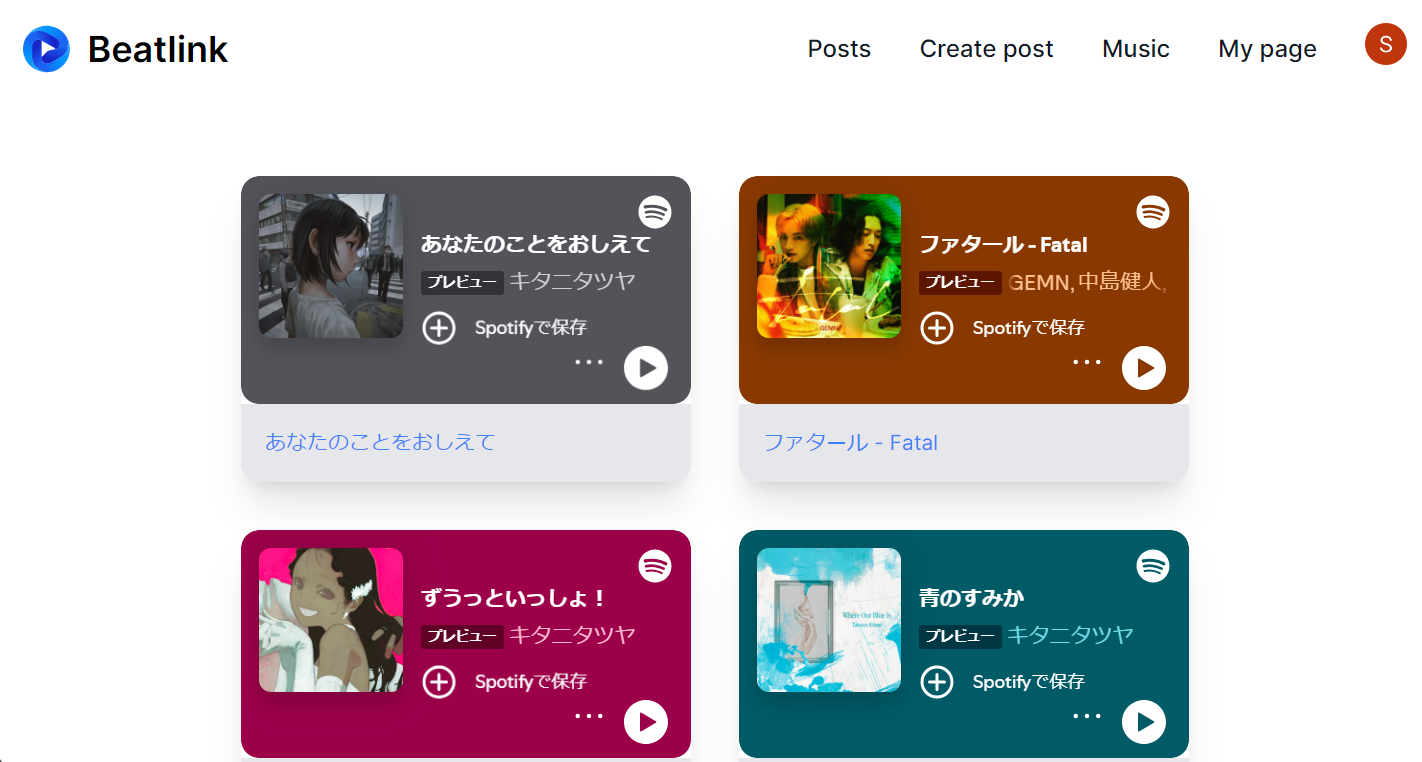
Task: Click Spotifyで保存 text on 青のすみか card
Action: point(1029,681)
